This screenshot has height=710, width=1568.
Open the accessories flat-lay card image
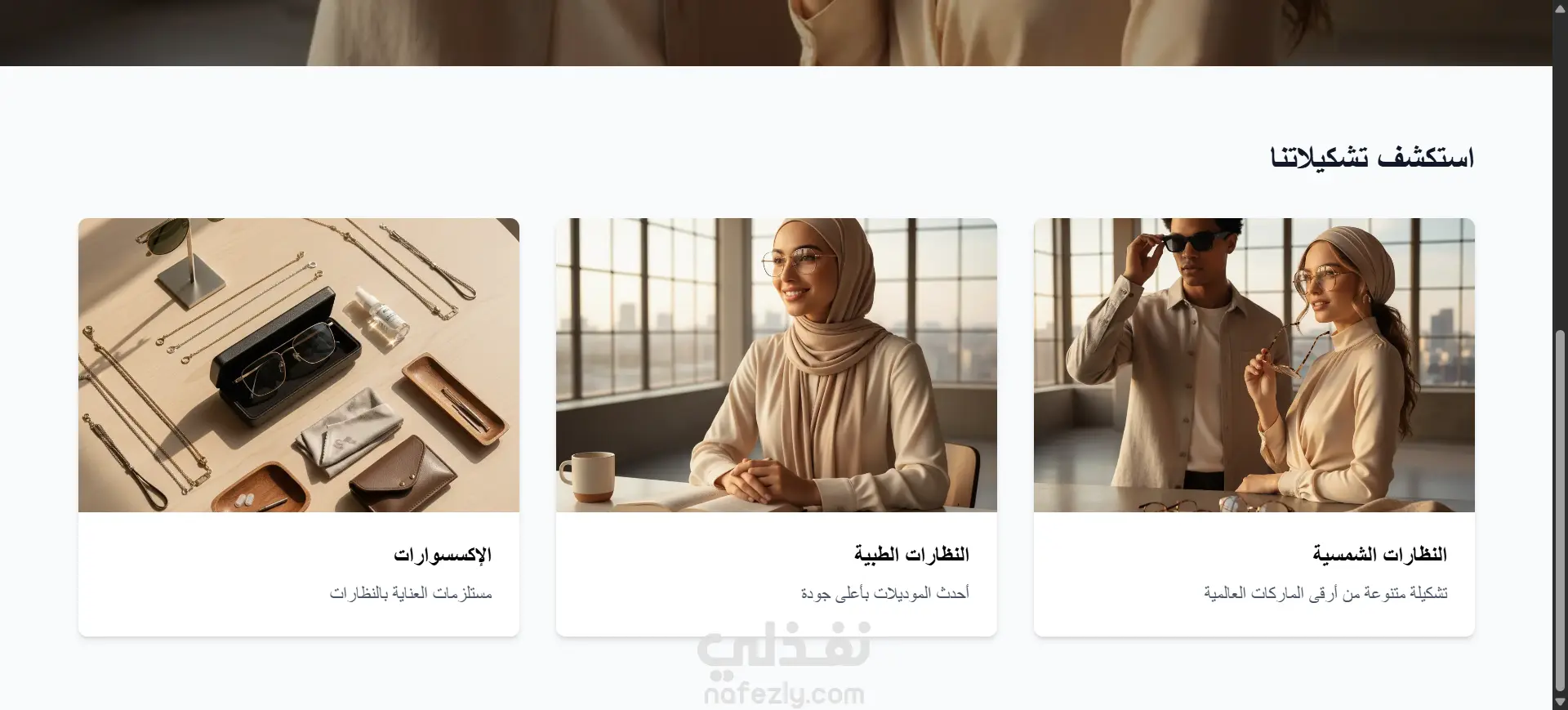click(299, 364)
